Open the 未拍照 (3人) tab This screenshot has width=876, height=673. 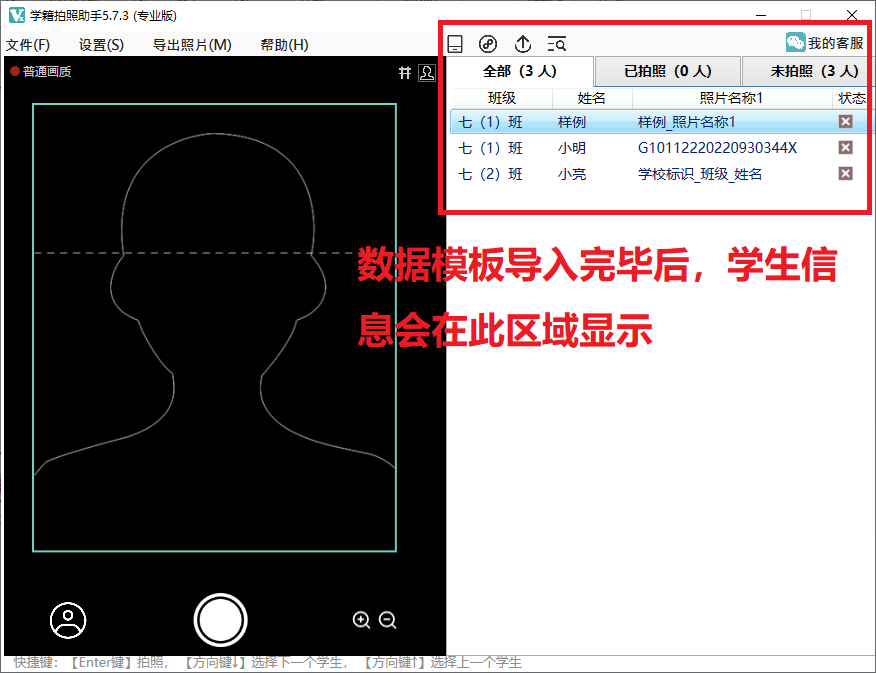[x=807, y=71]
